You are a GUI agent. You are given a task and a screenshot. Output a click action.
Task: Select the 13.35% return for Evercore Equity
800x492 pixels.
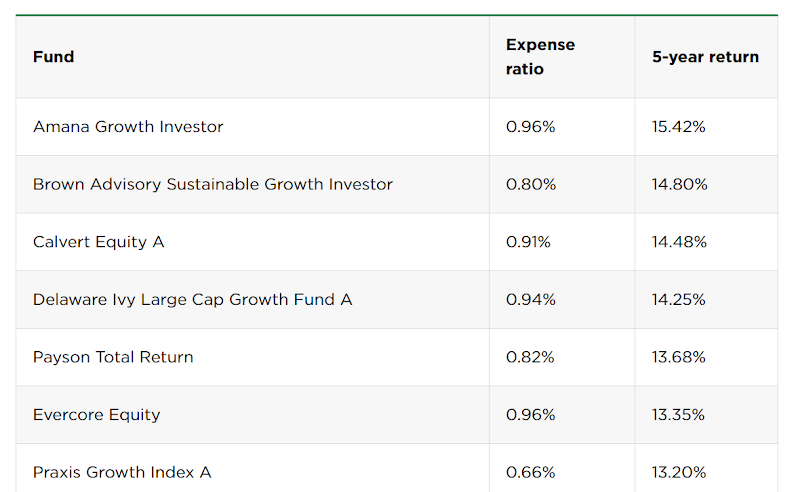(x=679, y=414)
